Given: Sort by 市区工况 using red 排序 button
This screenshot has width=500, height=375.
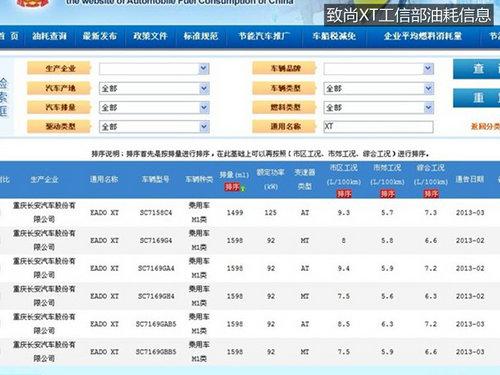Looking at the screenshot, I should [344, 194].
